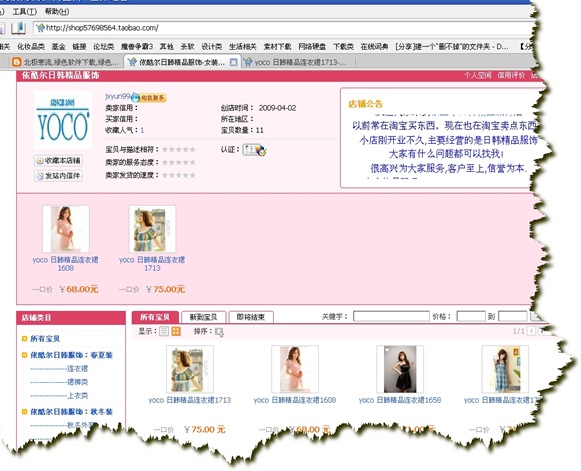Open the 魔兽争霸3 bookmark folder
Viewport: 581px width, 471px height.
(x=137, y=47)
